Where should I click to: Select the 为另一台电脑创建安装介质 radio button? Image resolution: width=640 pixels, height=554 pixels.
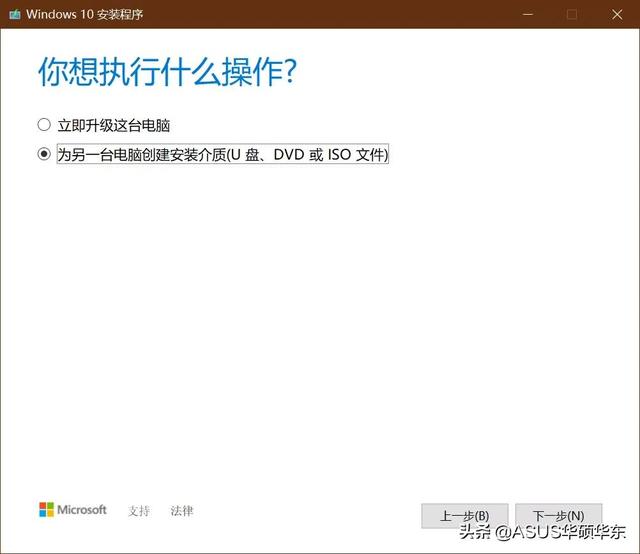click(44, 154)
